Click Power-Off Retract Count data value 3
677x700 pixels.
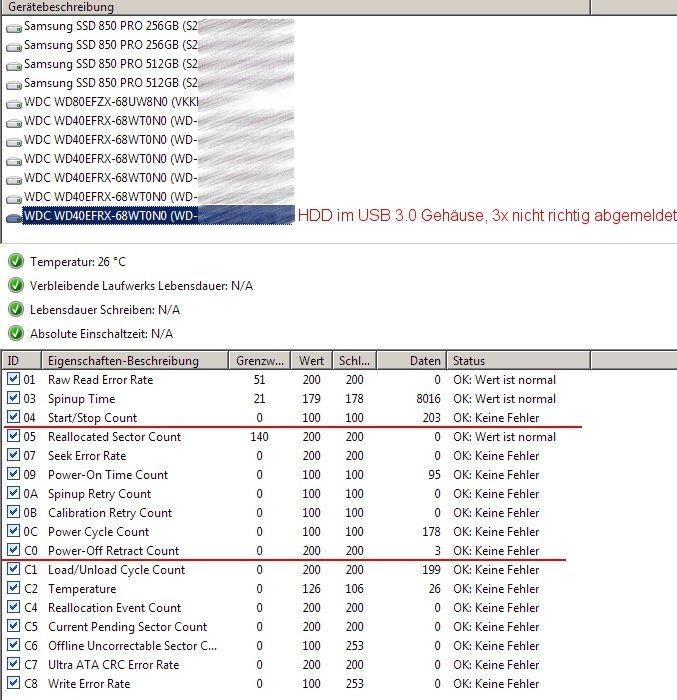point(438,550)
